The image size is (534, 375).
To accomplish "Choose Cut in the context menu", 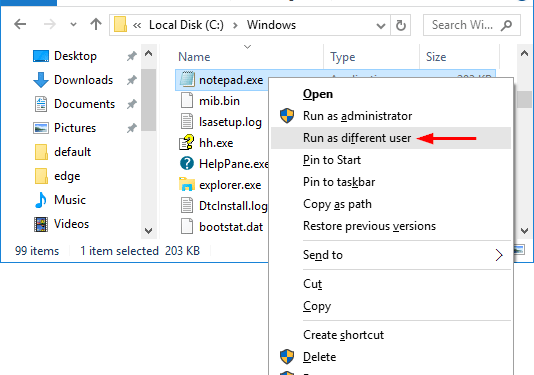I will tap(391, 284).
